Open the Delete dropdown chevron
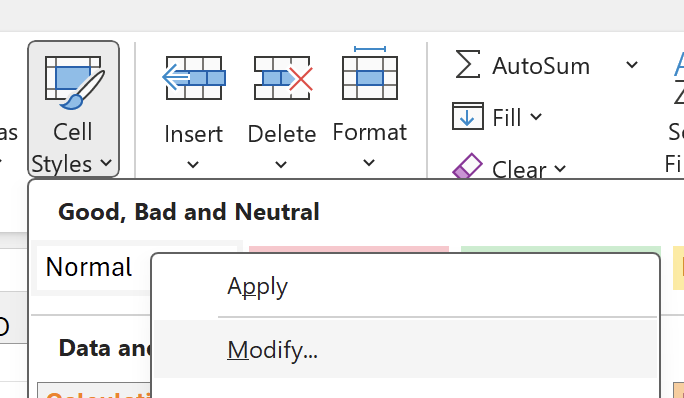Screen dimensions: 684x398 click(x=281, y=165)
